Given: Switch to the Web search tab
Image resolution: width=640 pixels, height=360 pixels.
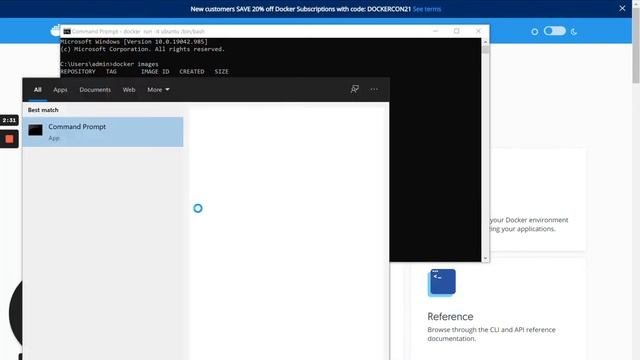Looking at the screenshot, I should coord(129,89).
